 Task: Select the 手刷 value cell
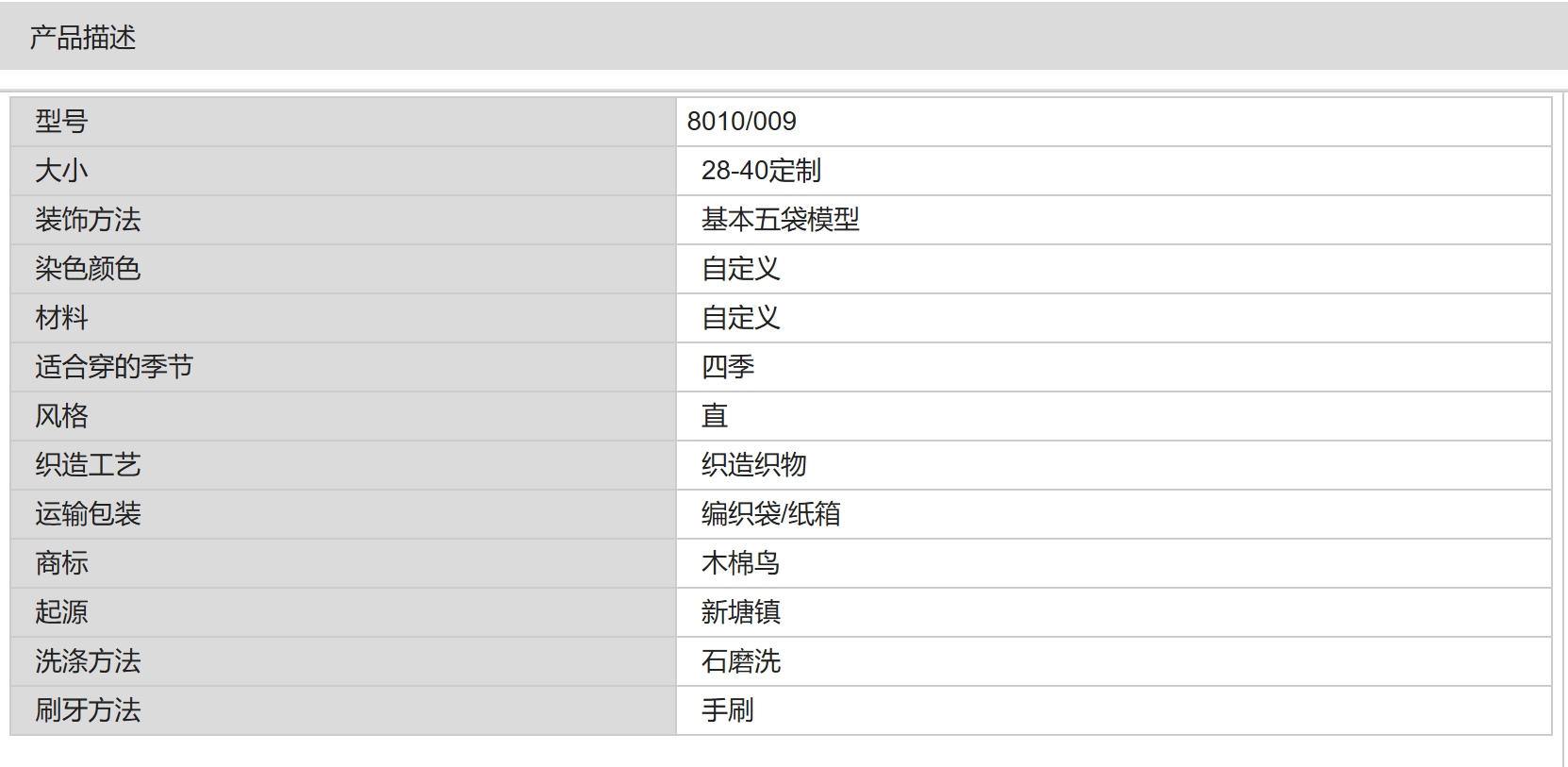pos(1114,710)
